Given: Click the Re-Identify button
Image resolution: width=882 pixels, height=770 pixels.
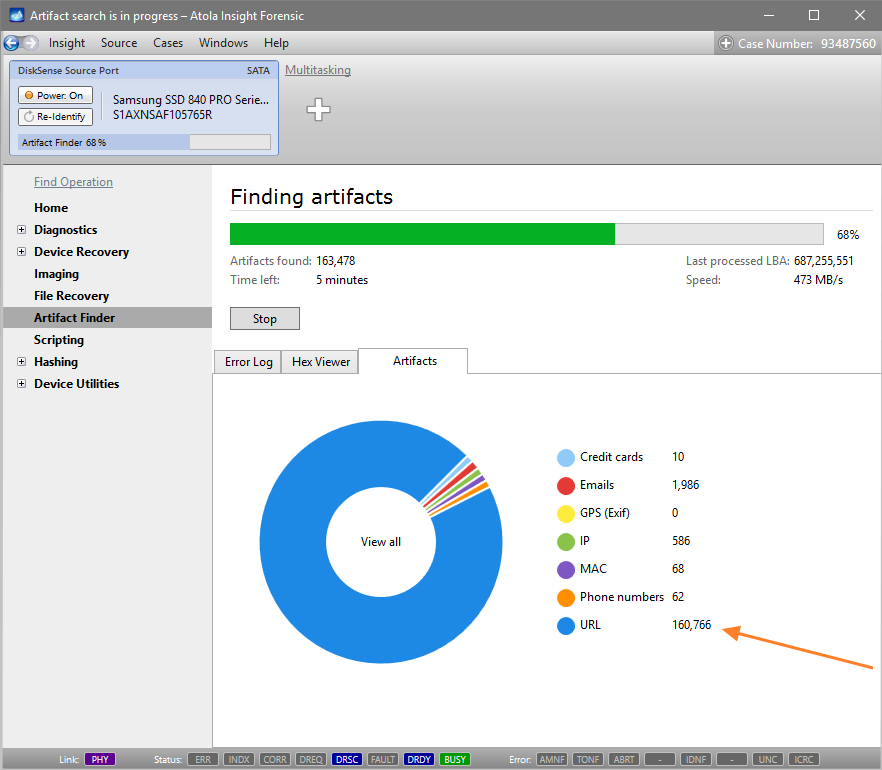Looking at the screenshot, I should point(55,117).
